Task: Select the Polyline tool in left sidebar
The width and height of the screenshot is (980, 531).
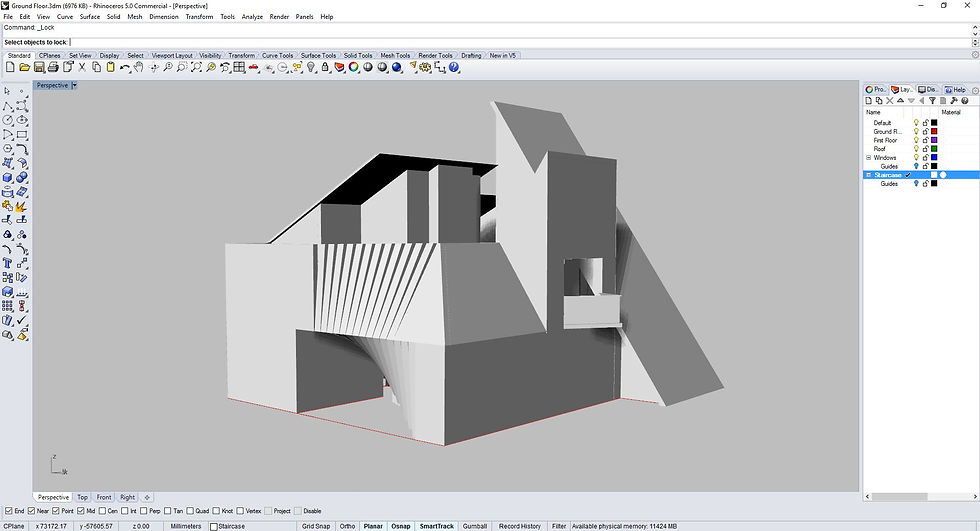Action: [x=8, y=106]
